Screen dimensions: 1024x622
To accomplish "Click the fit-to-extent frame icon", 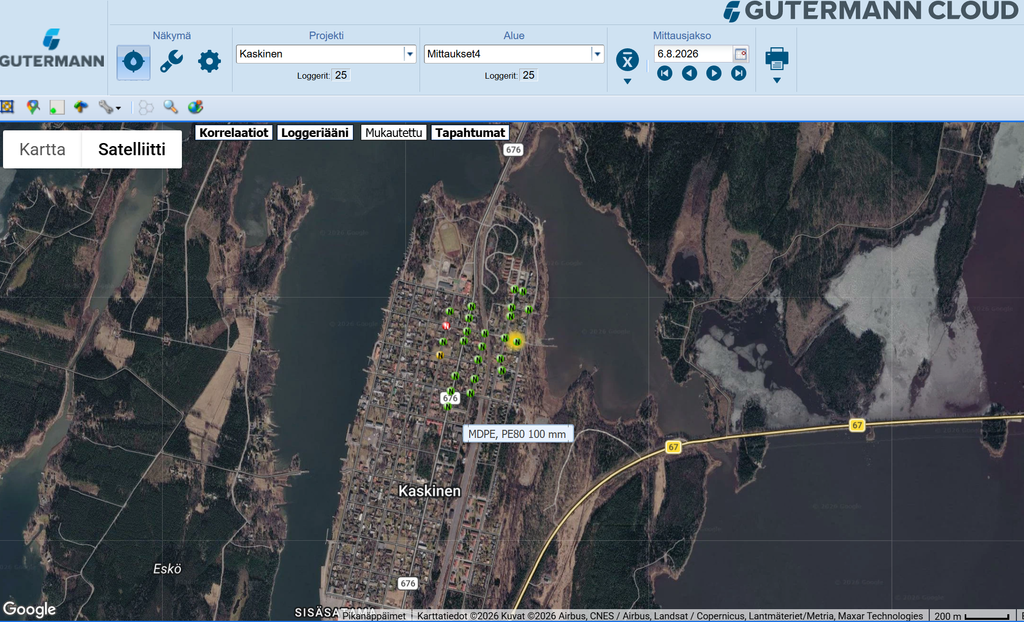I will (x=7, y=107).
